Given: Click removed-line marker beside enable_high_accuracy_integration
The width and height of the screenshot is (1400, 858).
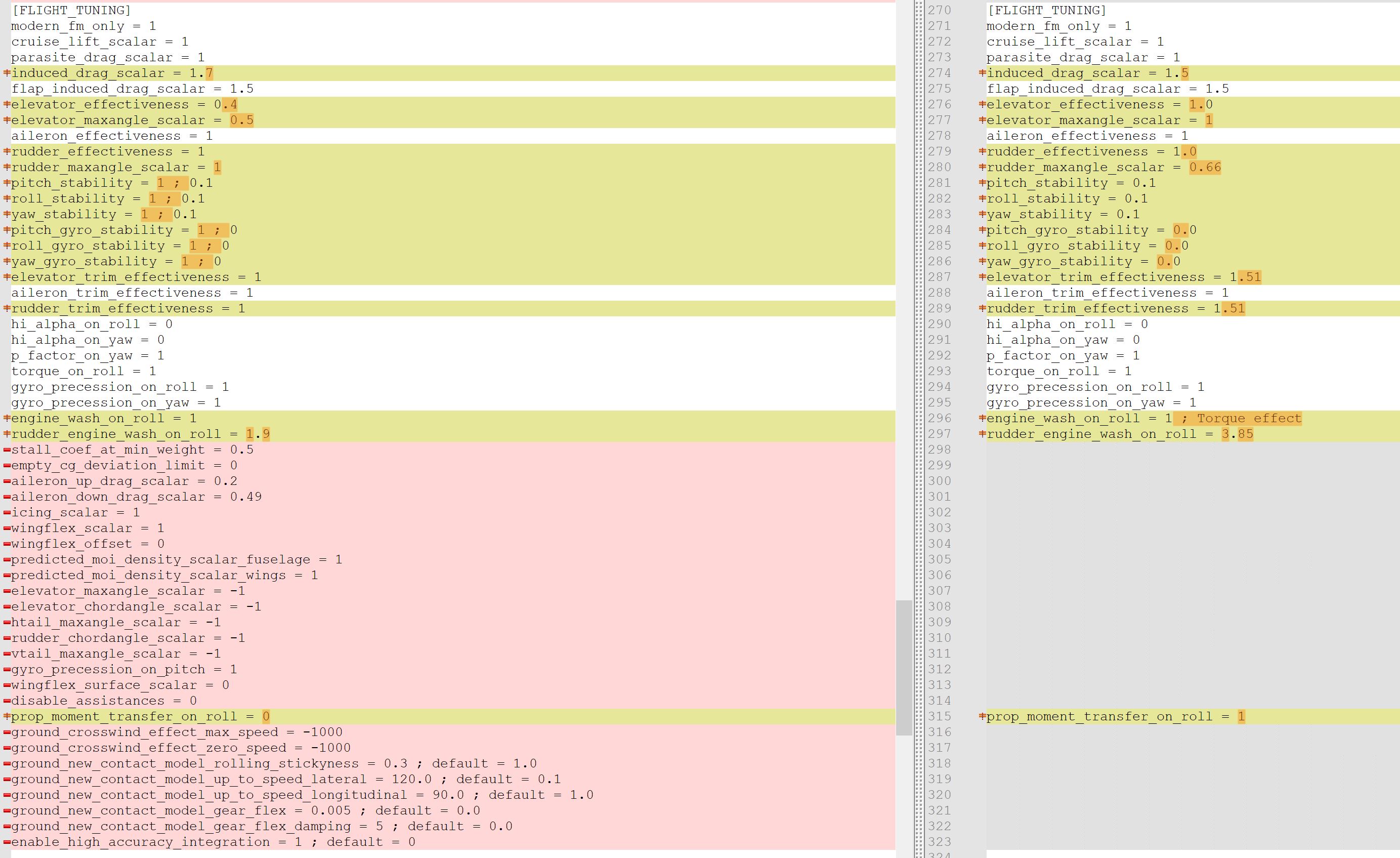Looking at the screenshot, I should 7,842.
